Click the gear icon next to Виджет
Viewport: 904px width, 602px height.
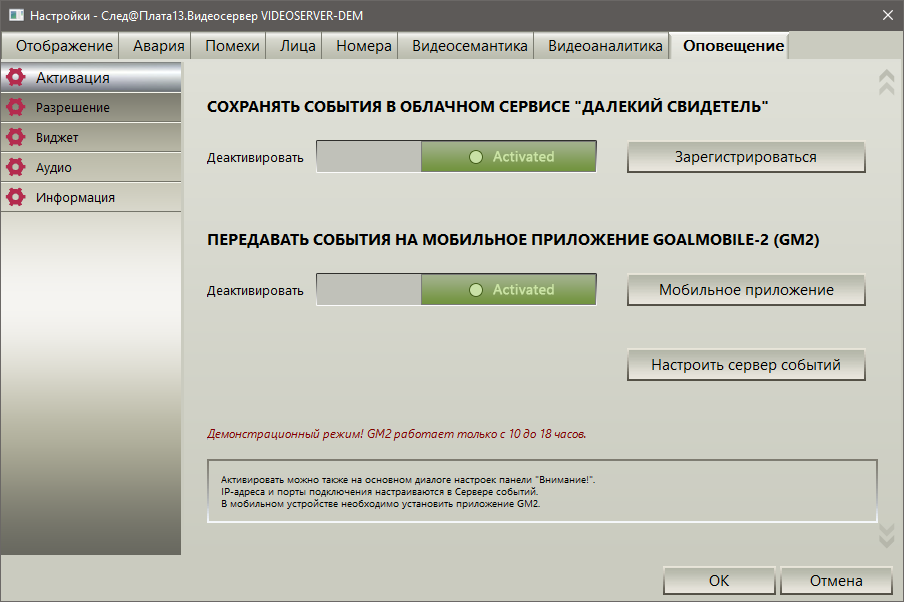pos(16,137)
